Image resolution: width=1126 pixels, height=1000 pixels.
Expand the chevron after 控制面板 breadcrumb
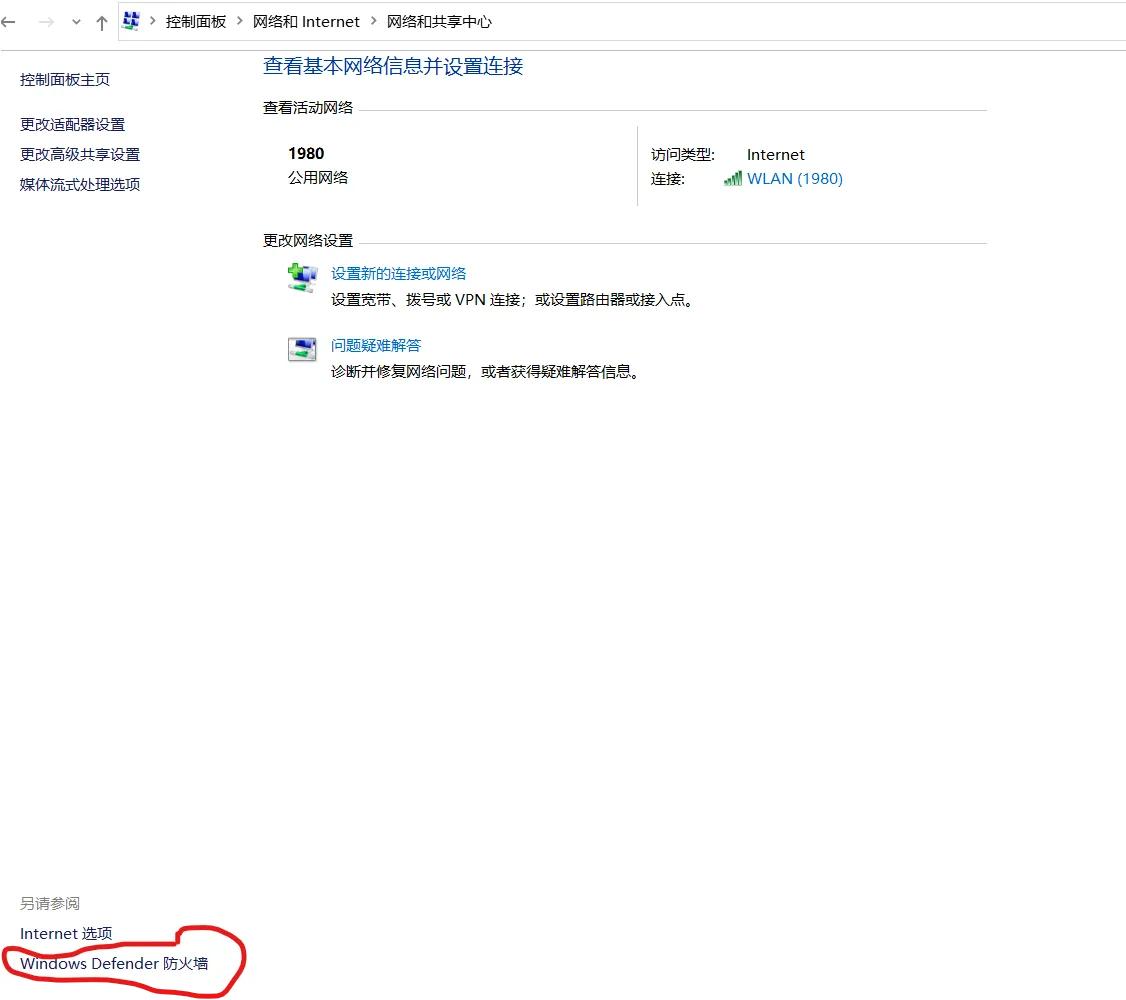click(240, 21)
